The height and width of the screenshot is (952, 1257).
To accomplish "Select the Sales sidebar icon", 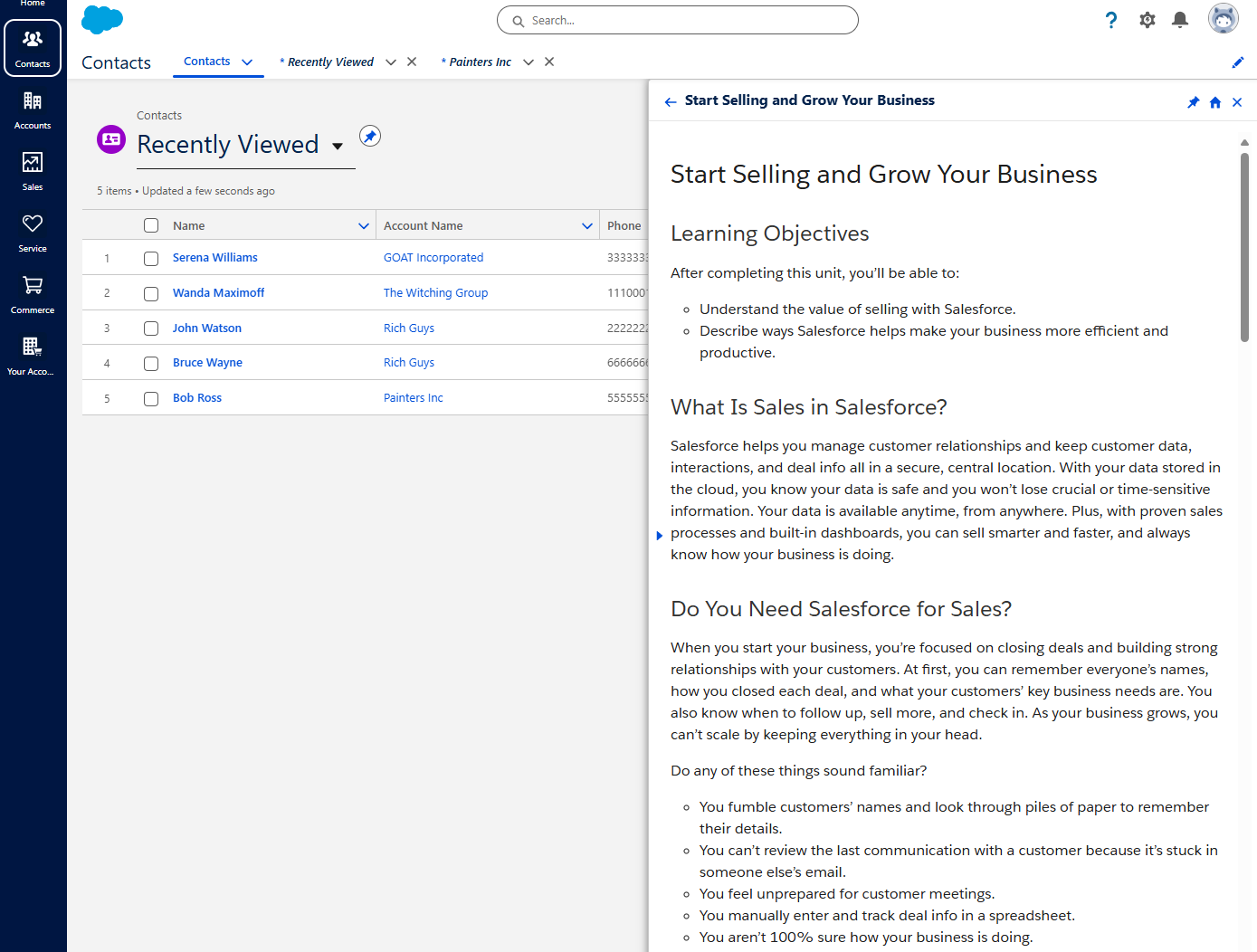I will pos(32,170).
